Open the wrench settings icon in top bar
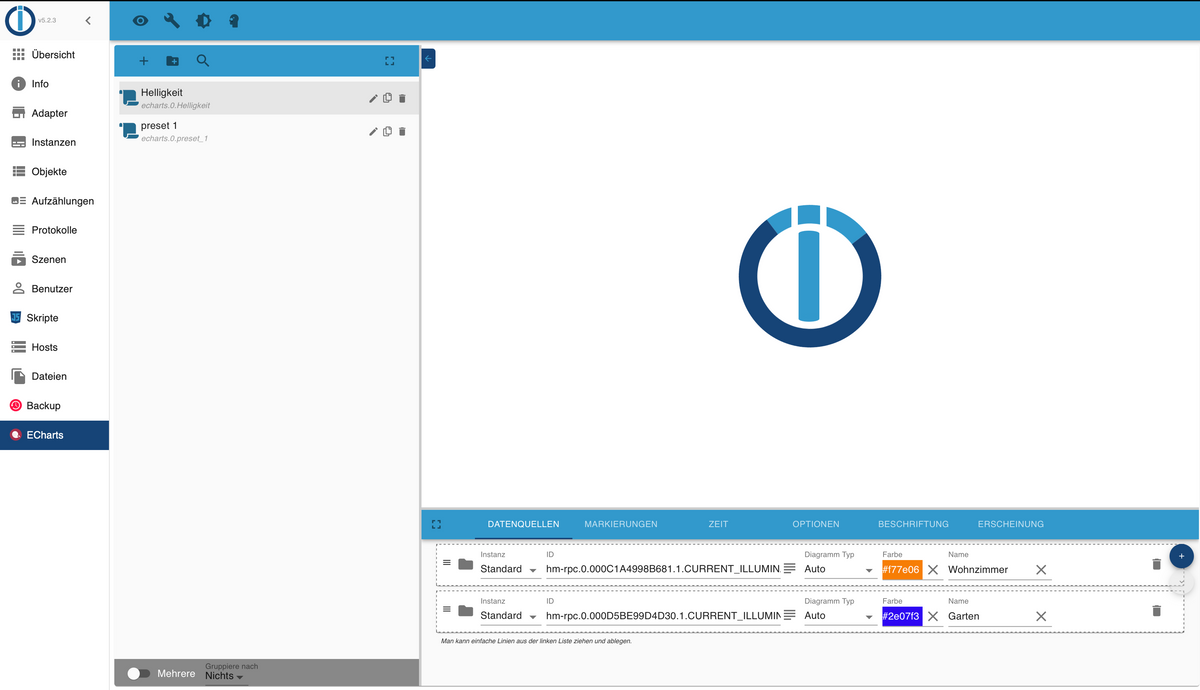The height and width of the screenshot is (690, 1200). click(x=171, y=20)
